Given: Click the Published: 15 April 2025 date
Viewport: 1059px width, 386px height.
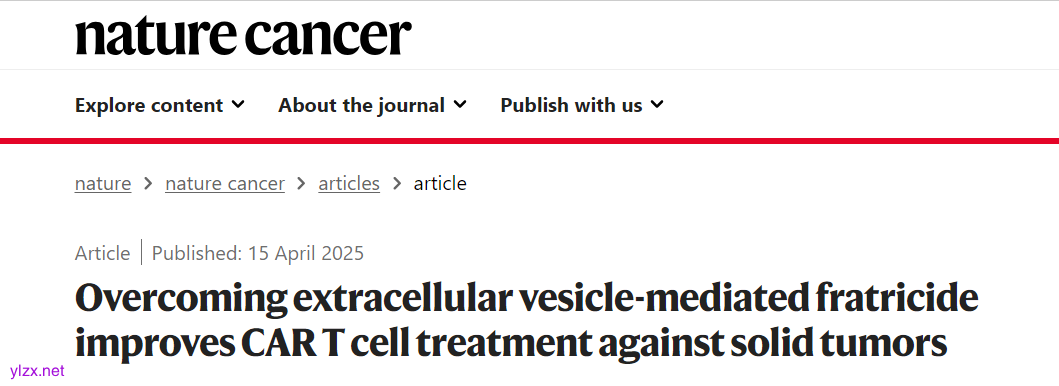Looking at the screenshot, I should (258, 253).
